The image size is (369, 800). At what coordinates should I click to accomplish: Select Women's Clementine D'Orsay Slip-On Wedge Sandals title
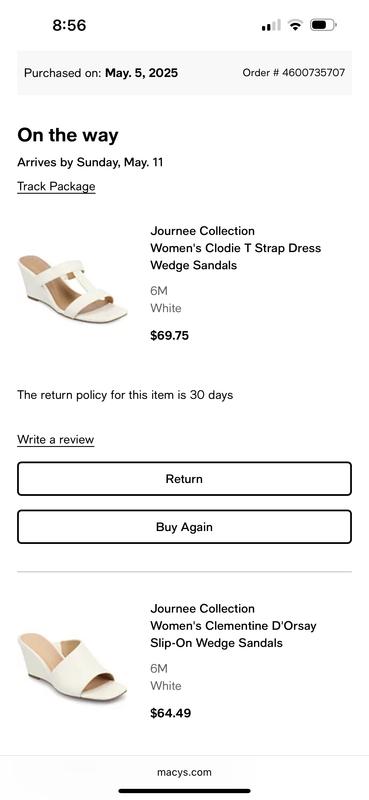point(233,634)
